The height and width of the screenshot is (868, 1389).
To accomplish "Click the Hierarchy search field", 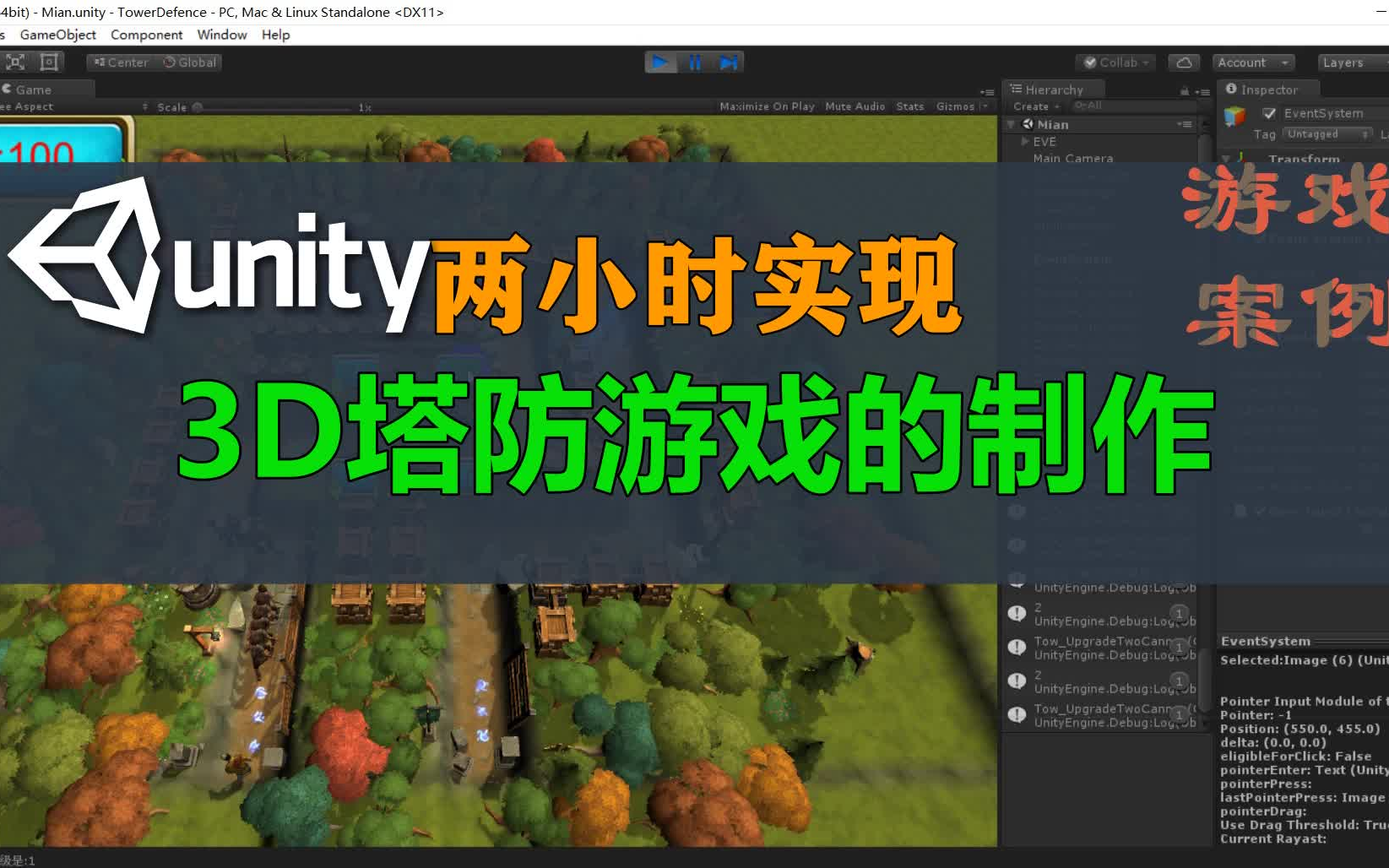I will coord(1134,106).
